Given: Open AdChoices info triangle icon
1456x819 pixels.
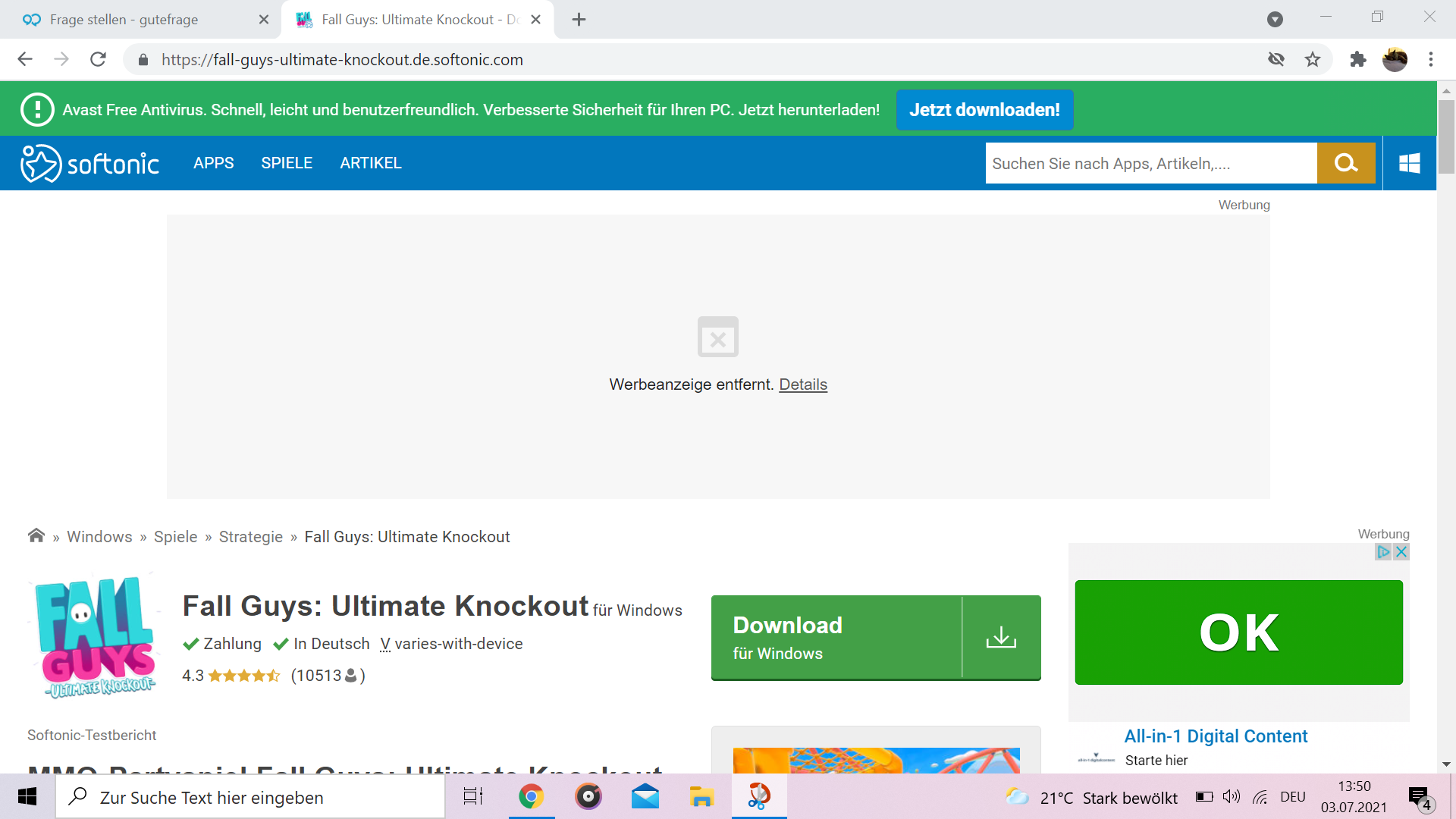Looking at the screenshot, I should pos(1383,552).
